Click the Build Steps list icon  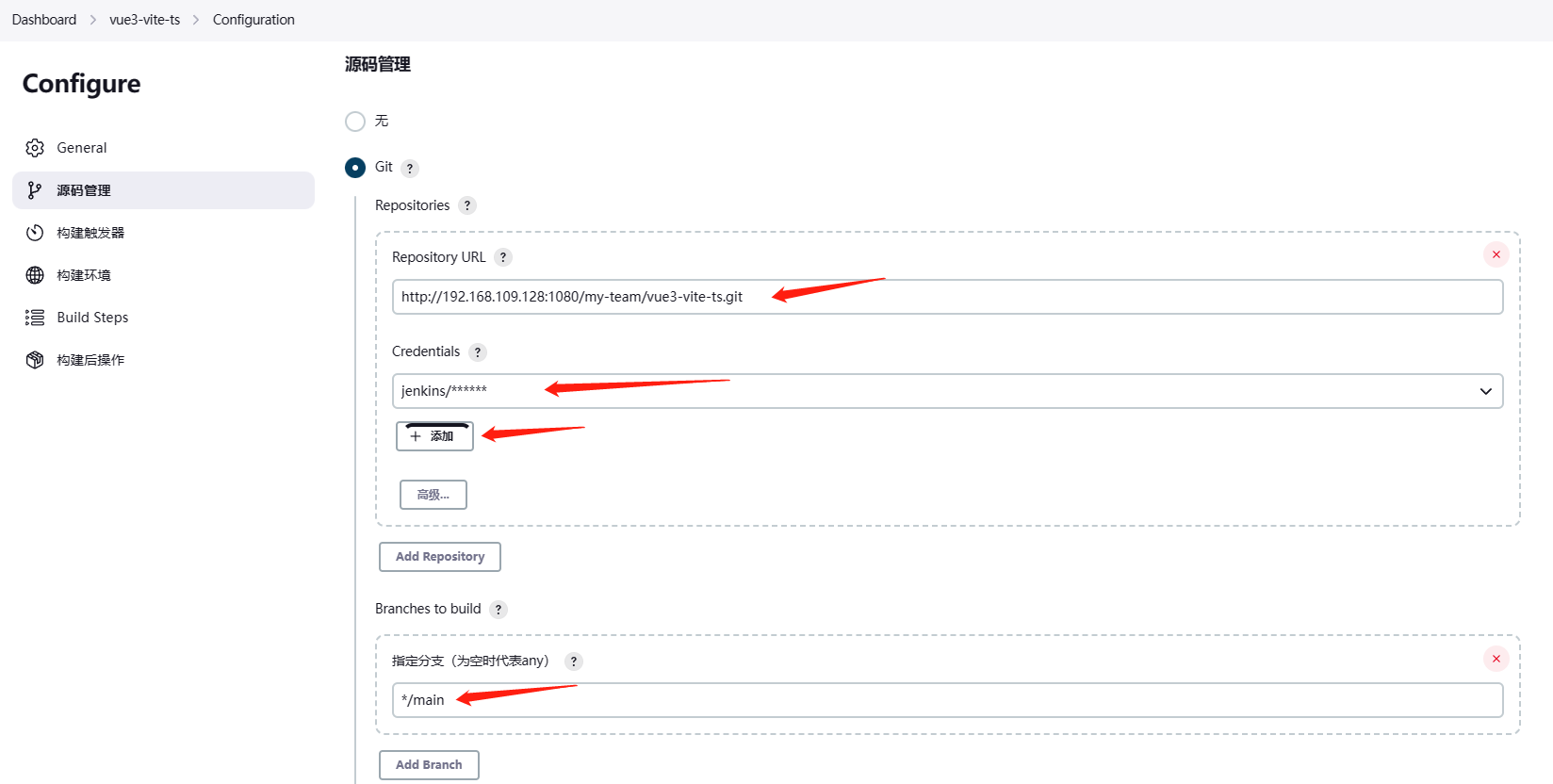(35, 318)
